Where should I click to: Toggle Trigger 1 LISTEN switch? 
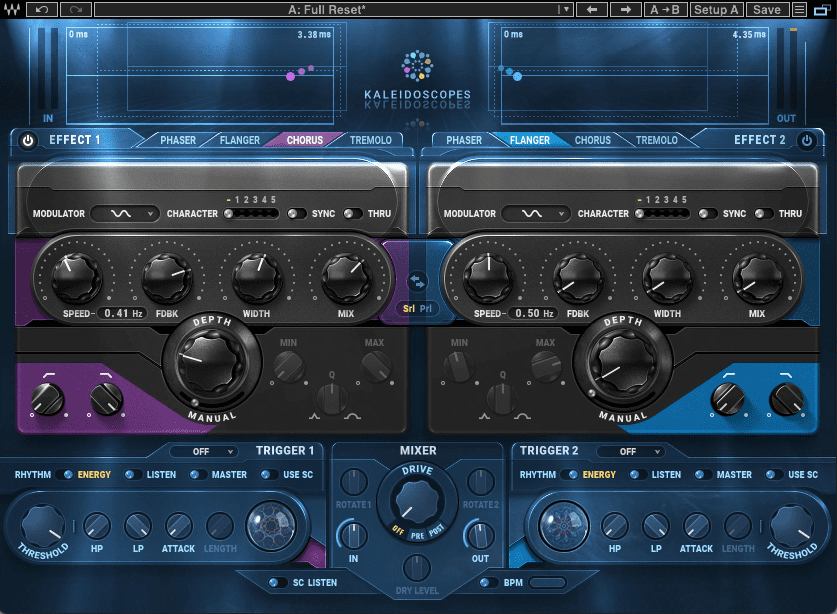[x=133, y=474]
